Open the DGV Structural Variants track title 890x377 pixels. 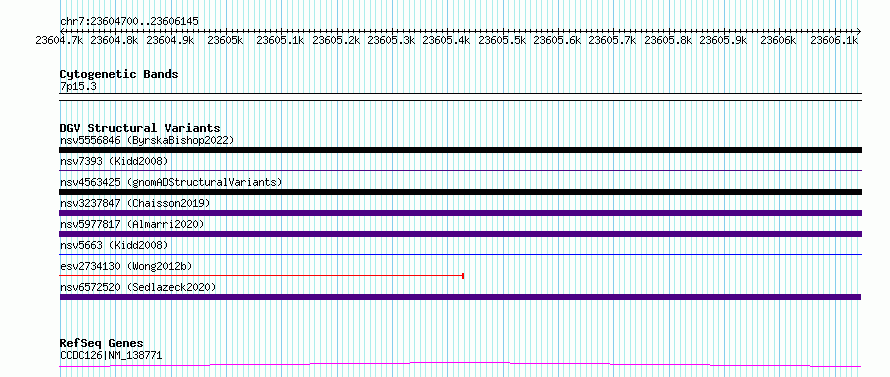140,128
